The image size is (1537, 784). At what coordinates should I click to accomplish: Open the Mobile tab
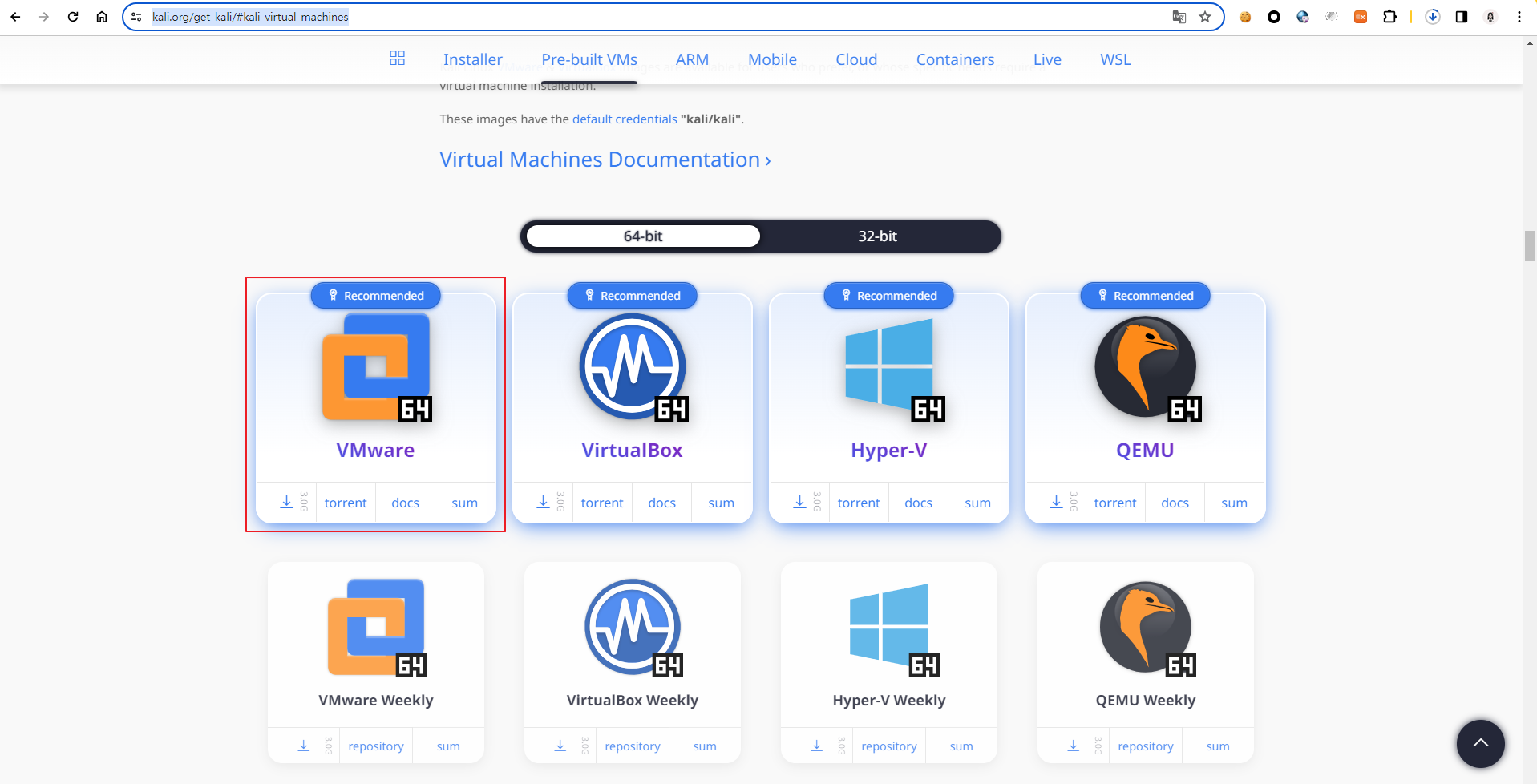pyautogui.click(x=772, y=59)
